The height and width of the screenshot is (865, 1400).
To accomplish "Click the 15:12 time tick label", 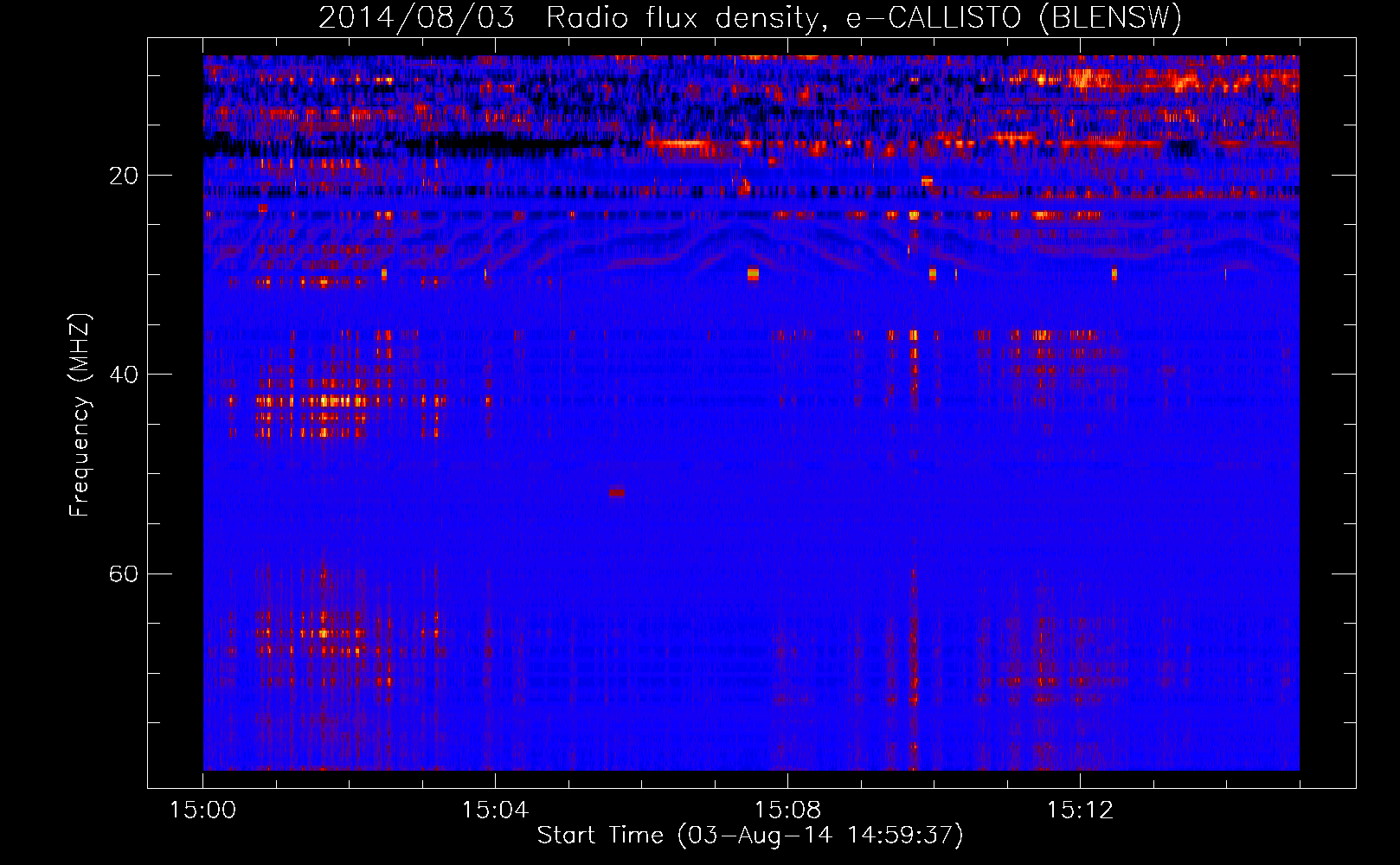I will pyautogui.click(x=1080, y=811).
